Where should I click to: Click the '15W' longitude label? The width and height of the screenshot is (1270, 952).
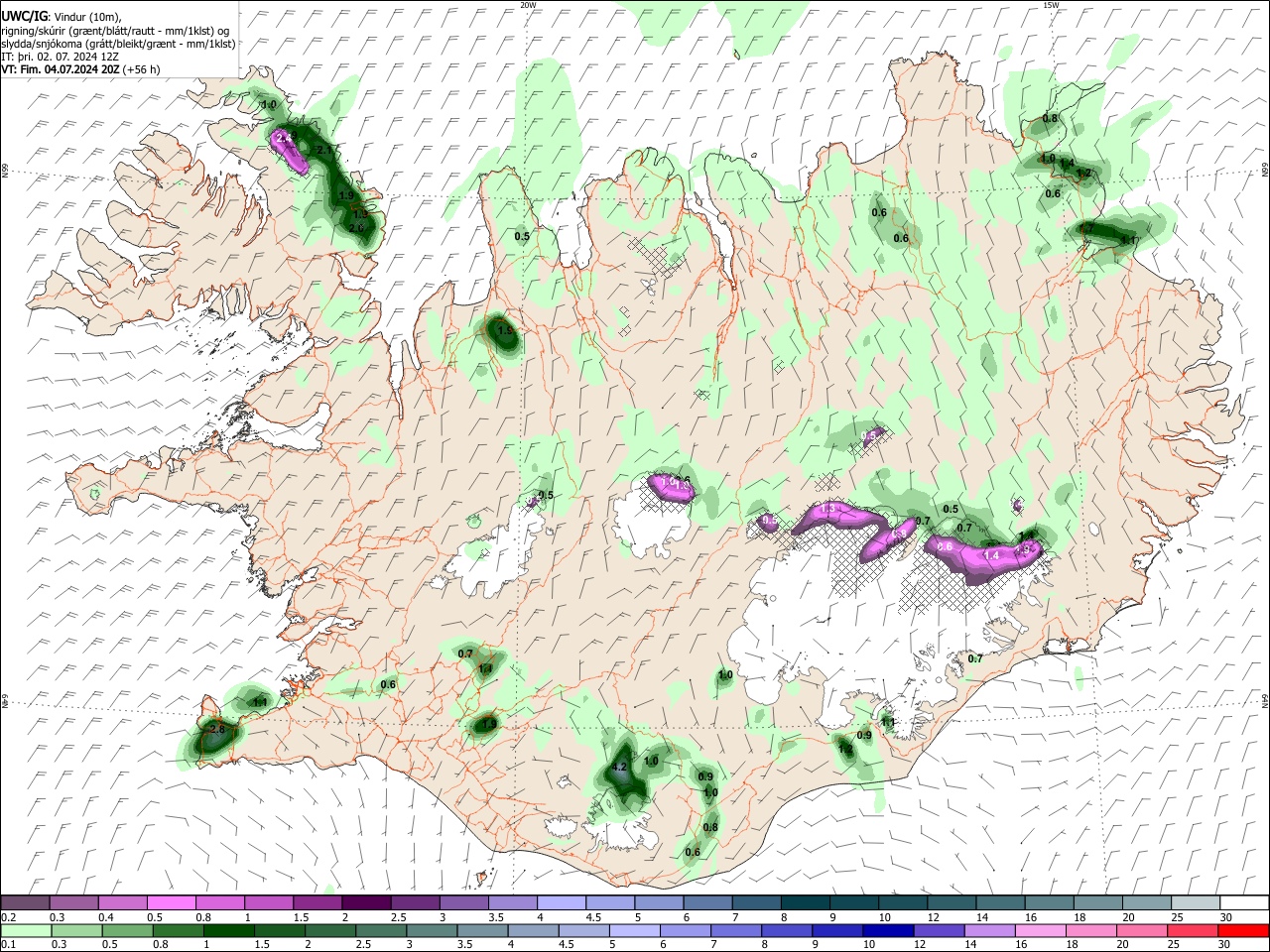click(1051, 5)
